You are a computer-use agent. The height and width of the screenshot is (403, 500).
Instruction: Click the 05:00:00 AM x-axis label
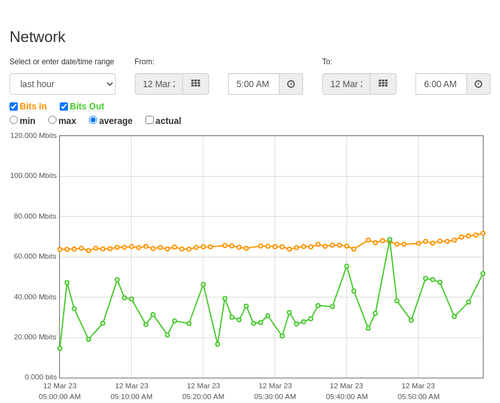pos(60,397)
